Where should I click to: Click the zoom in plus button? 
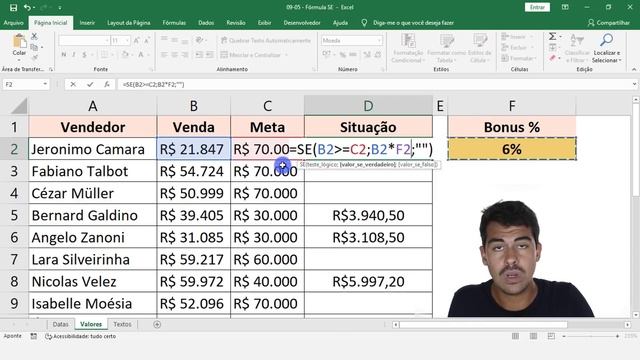(x=618, y=336)
